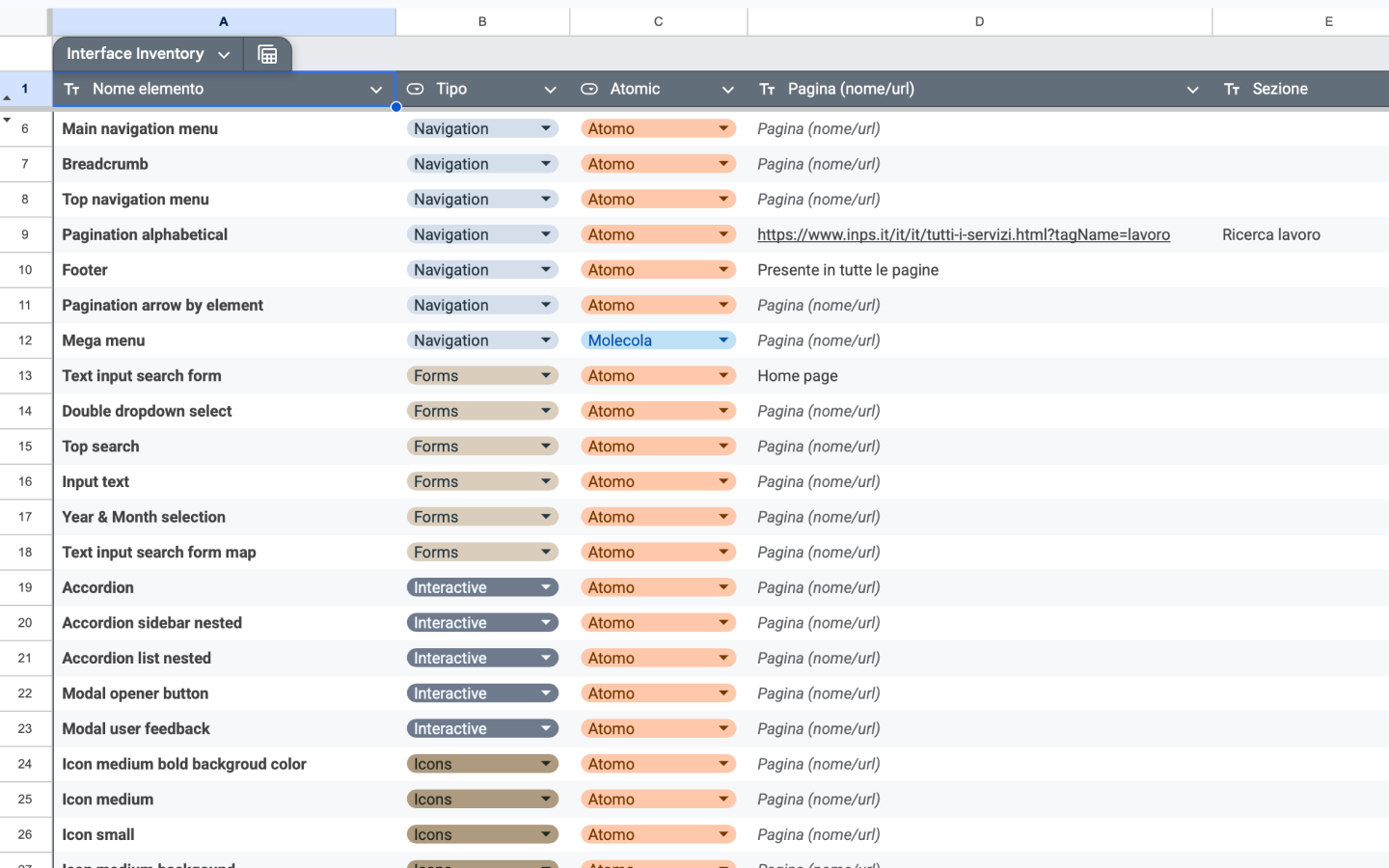Select column A header
1389x868 pixels.
(224, 21)
